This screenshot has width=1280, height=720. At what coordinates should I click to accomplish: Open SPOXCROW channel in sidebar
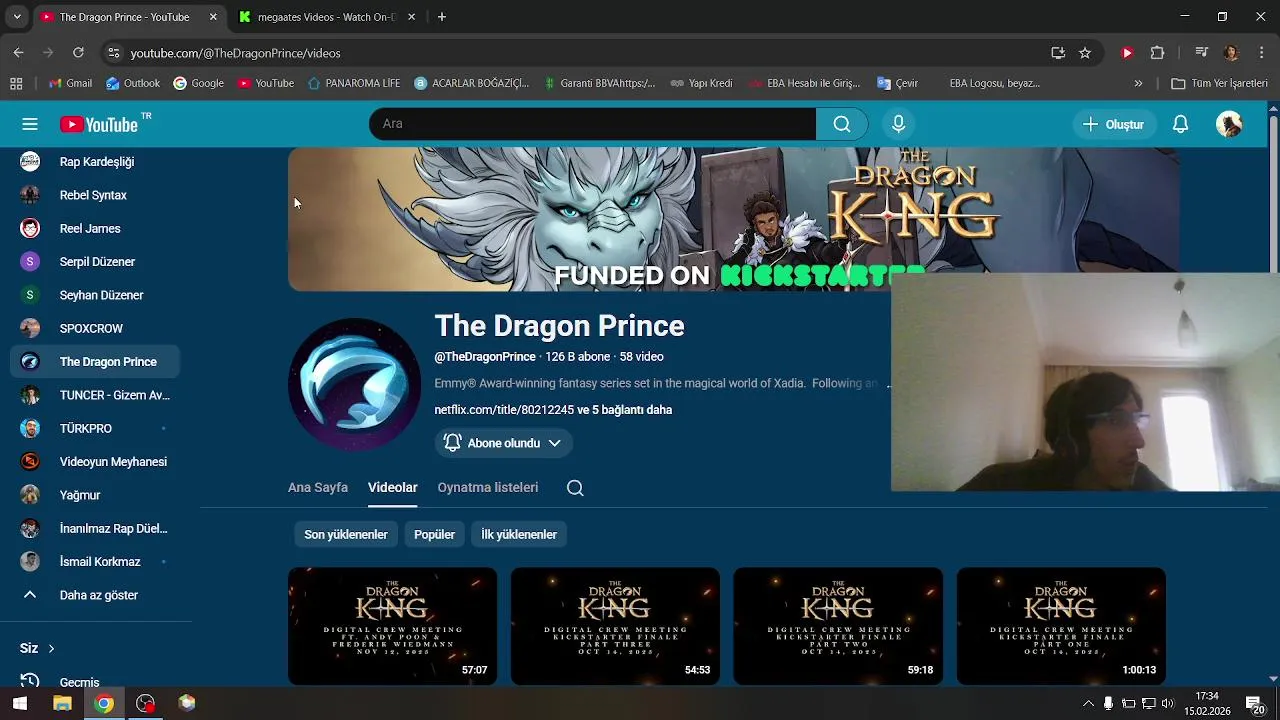95,328
